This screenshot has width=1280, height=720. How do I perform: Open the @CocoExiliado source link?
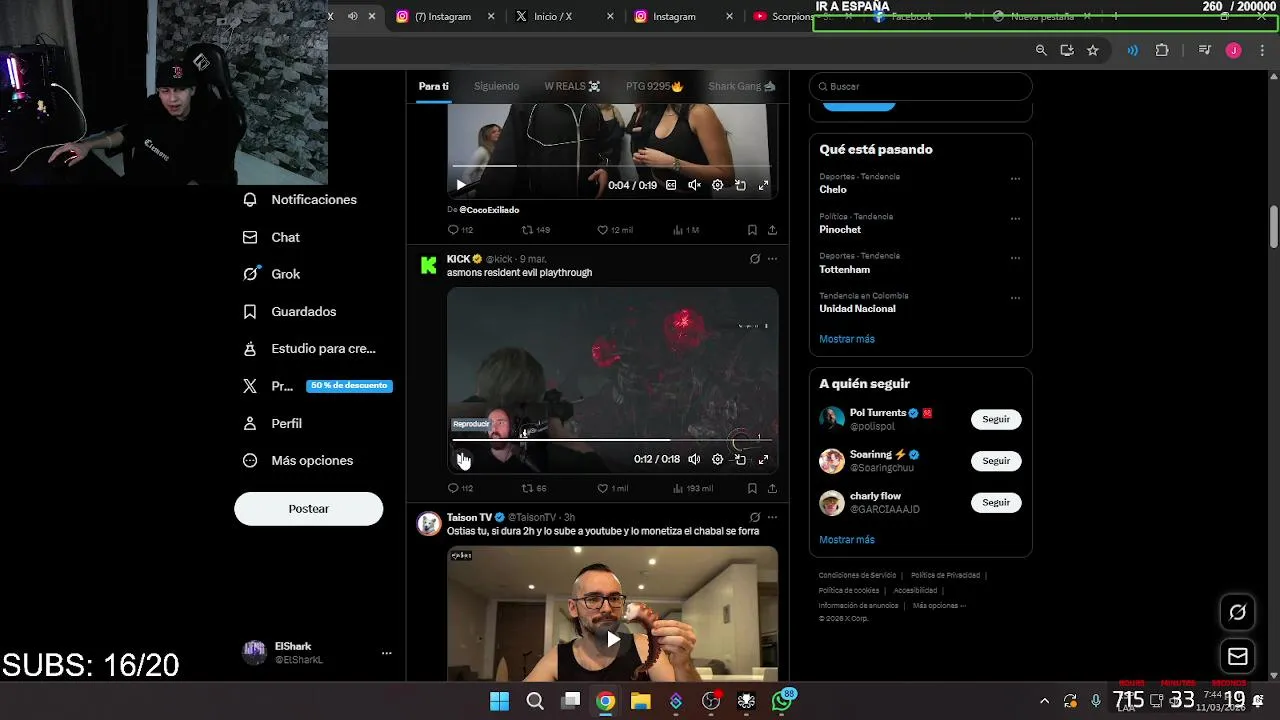489,210
